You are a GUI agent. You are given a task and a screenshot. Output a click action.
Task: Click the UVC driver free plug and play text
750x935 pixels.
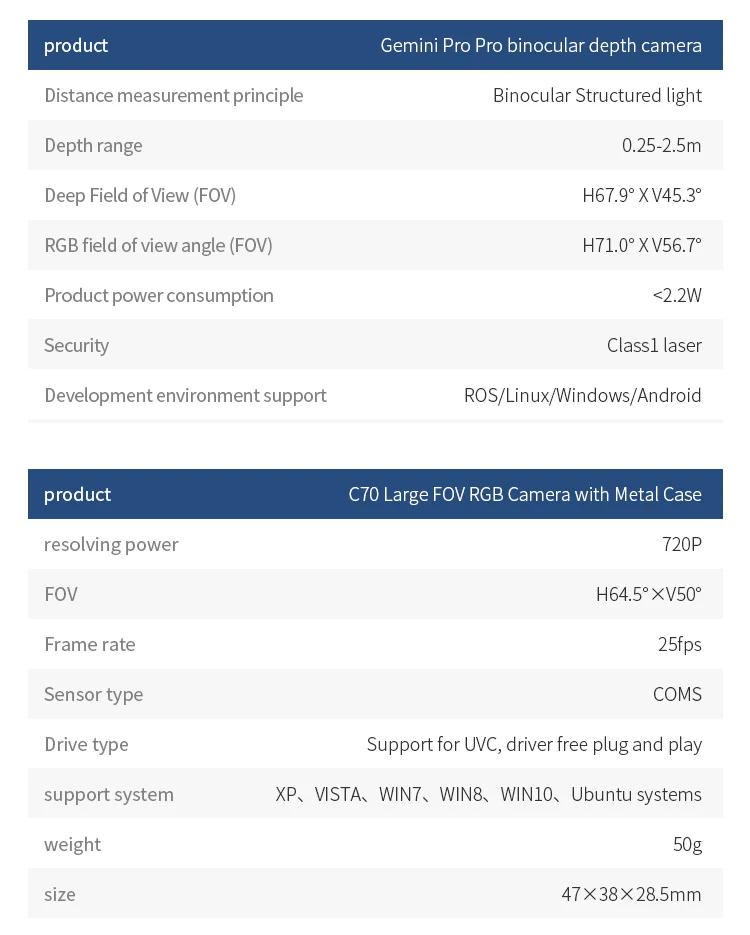tap(534, 744)
